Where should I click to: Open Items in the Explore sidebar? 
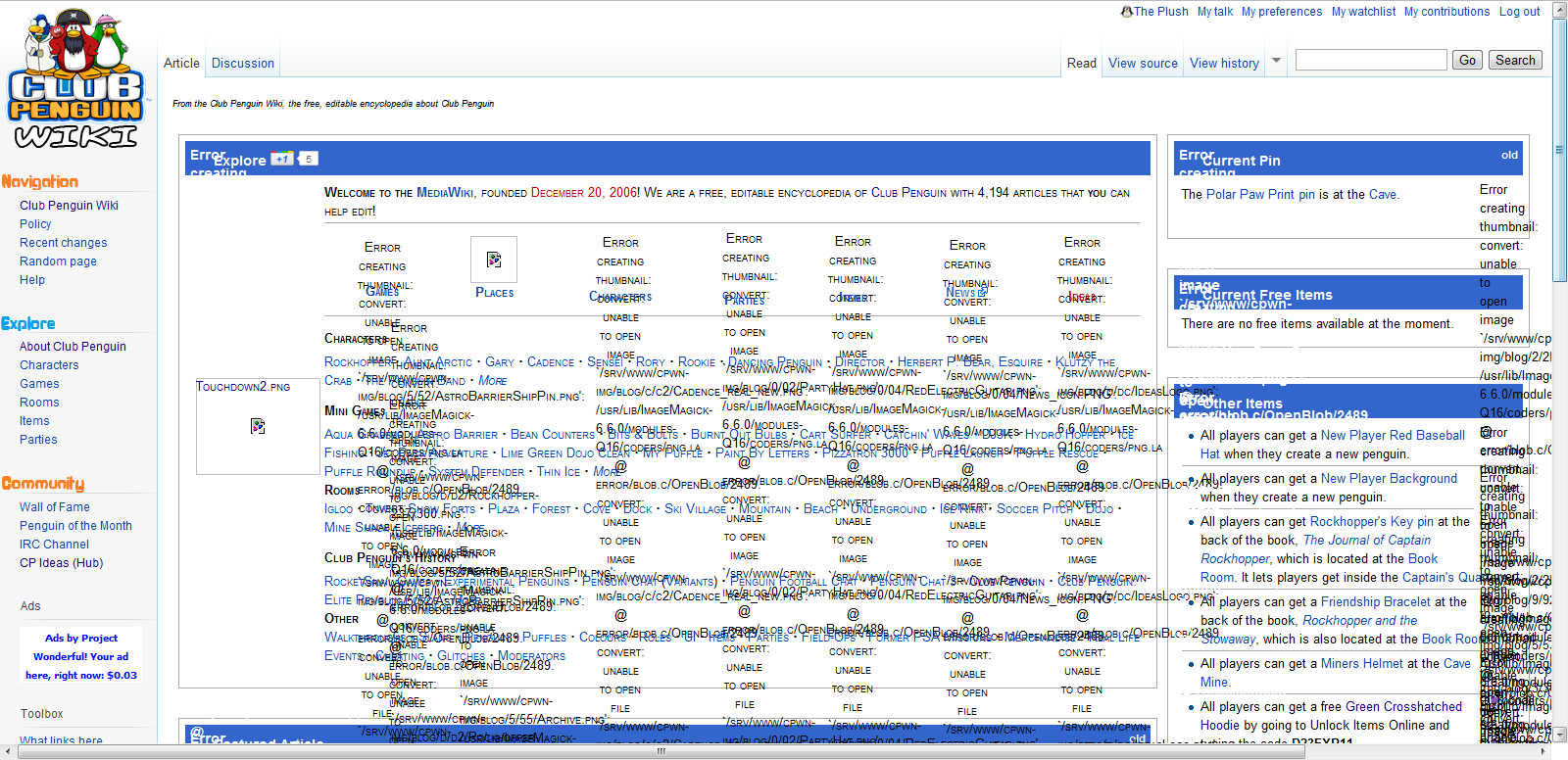(34, 421)
